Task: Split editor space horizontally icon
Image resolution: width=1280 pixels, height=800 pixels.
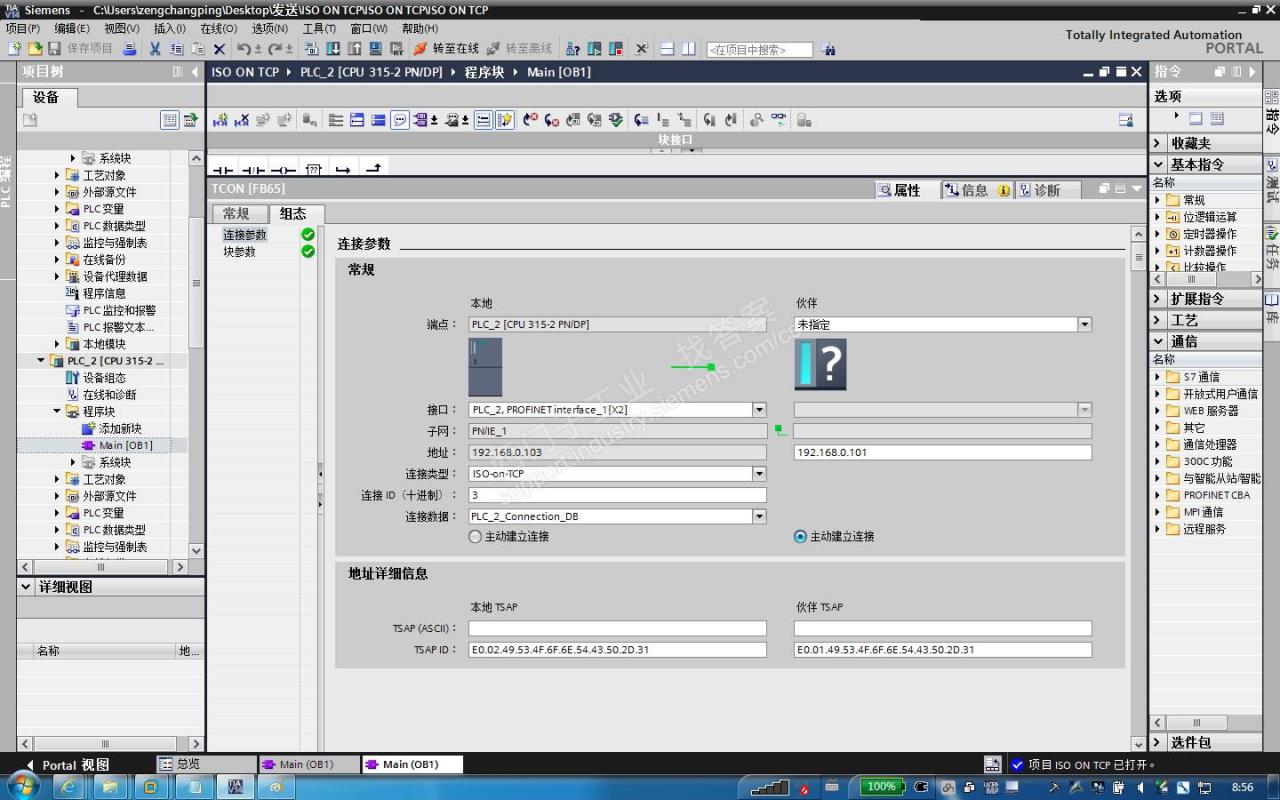Action: pos(667,49)
